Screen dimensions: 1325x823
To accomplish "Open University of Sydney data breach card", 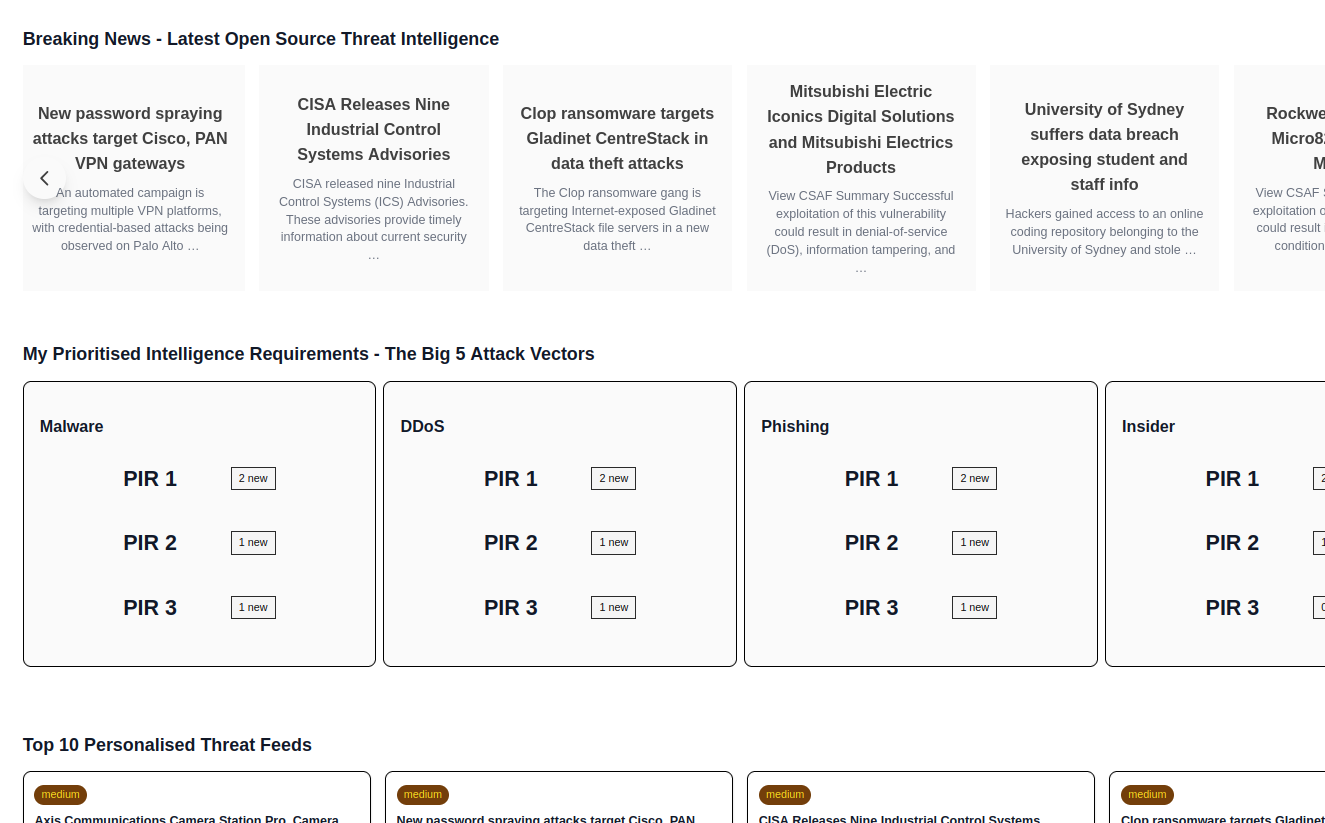I will pyautogui.click(x=1104, y=147).
